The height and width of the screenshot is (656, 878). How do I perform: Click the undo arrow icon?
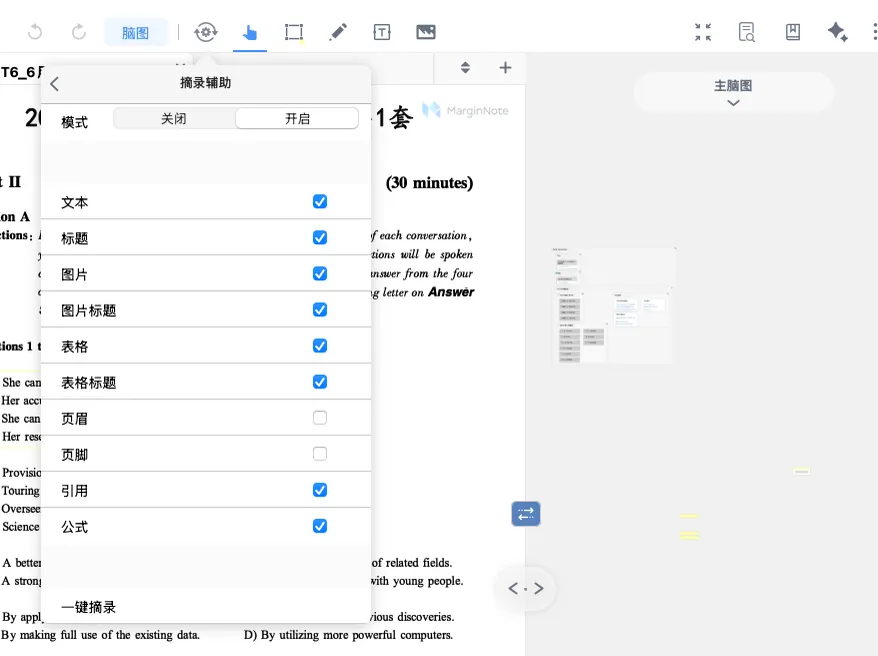click(x=35, y=32)
